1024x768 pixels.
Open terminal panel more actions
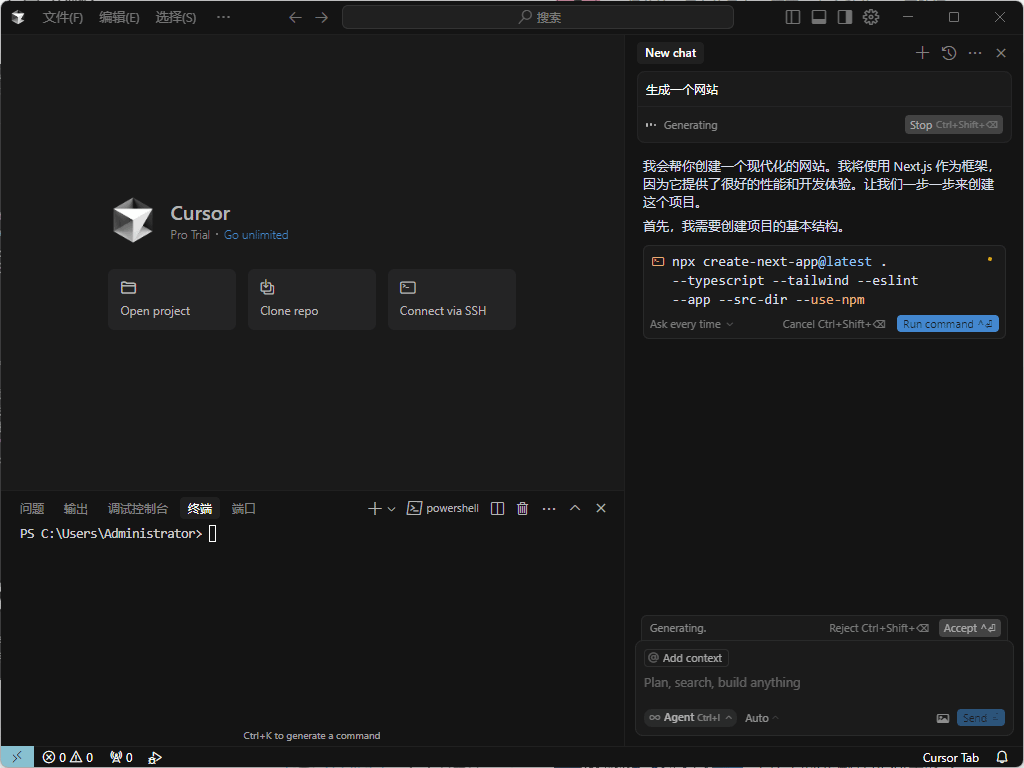point(549,509)
